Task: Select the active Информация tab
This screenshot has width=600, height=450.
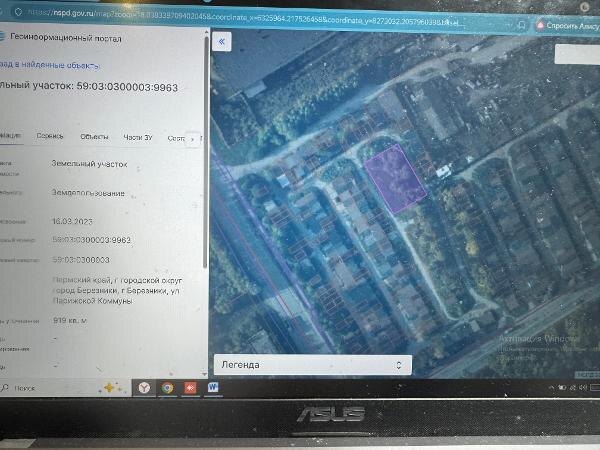Action: (10, 135)
